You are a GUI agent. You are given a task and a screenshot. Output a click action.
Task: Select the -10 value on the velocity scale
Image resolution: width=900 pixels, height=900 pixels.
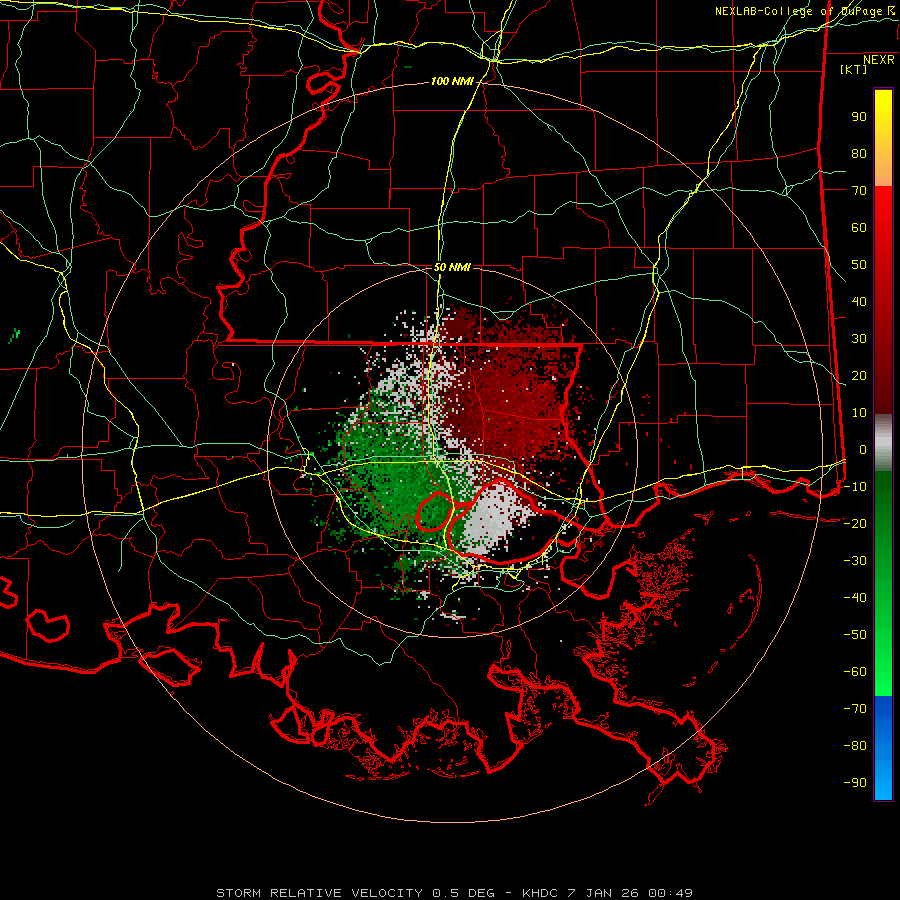pos(855,487)
